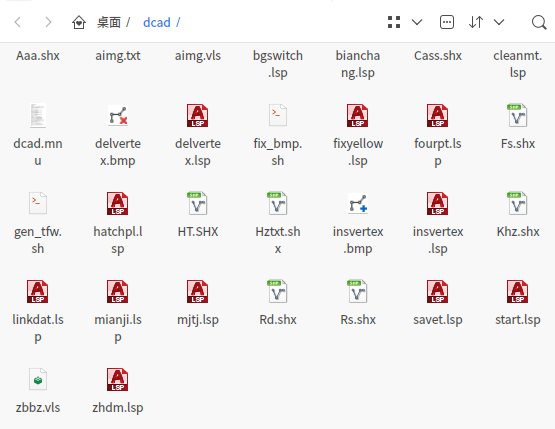Select the fourpt.lsp file icon
555x429 pixels.
(437, 115)
